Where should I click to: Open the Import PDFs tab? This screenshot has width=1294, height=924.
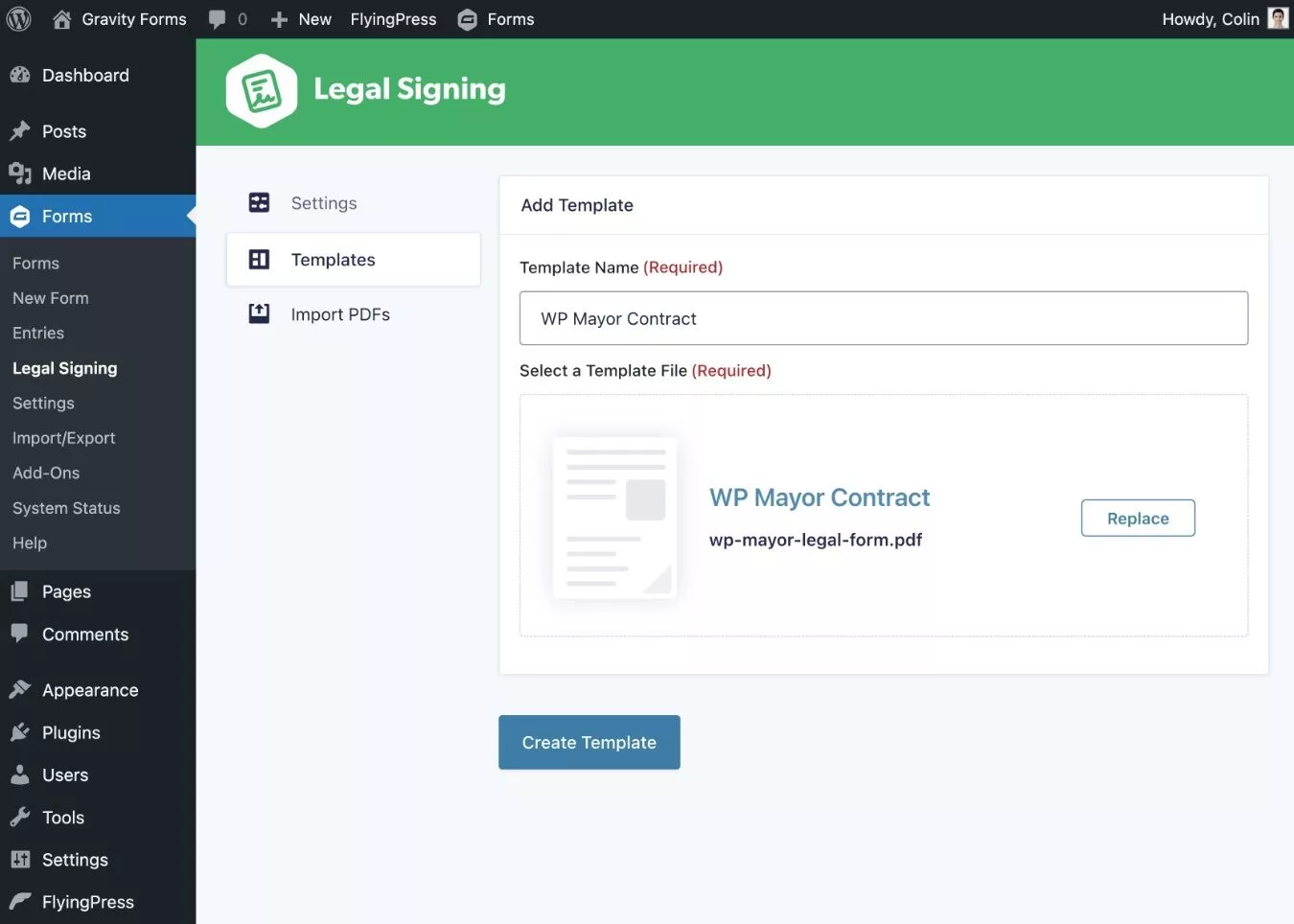354,314
